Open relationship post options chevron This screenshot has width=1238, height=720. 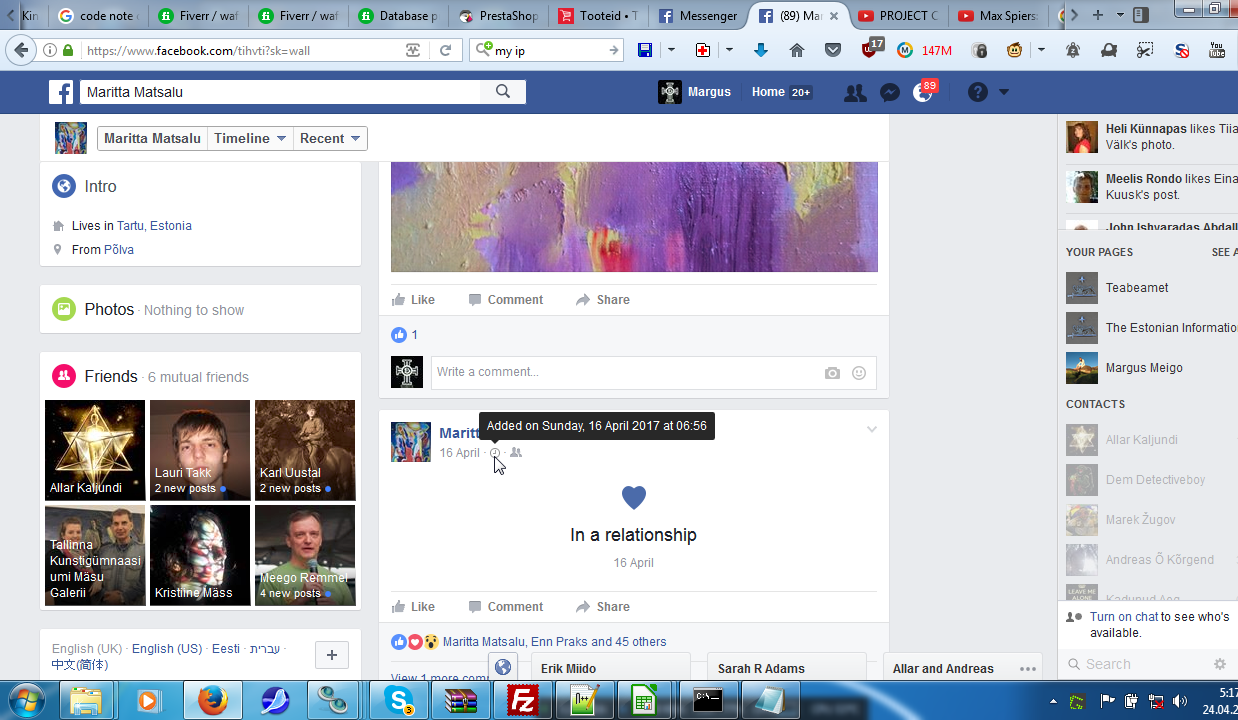point(872,430)
